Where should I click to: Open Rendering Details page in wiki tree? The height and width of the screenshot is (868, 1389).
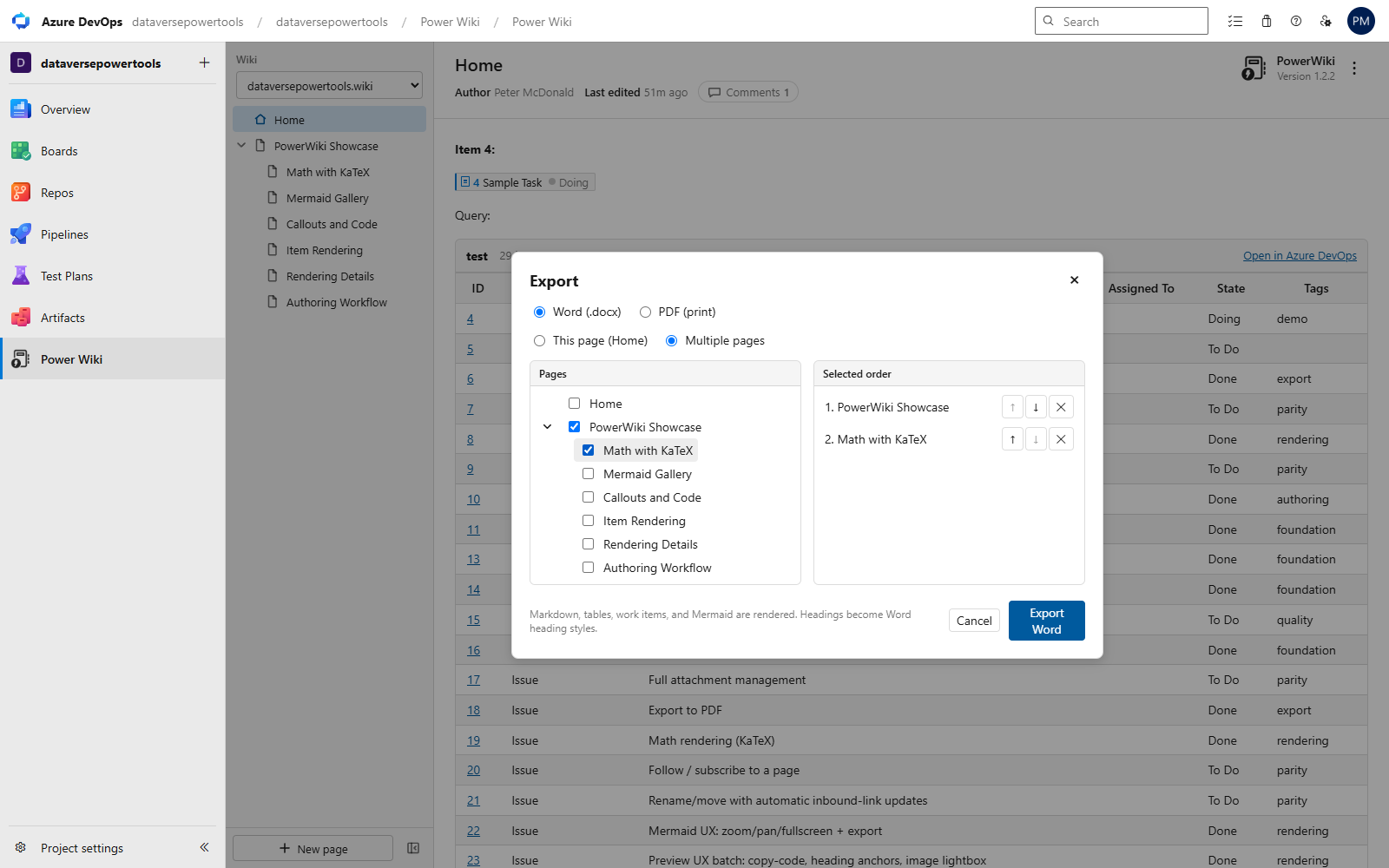coord(330,276)
